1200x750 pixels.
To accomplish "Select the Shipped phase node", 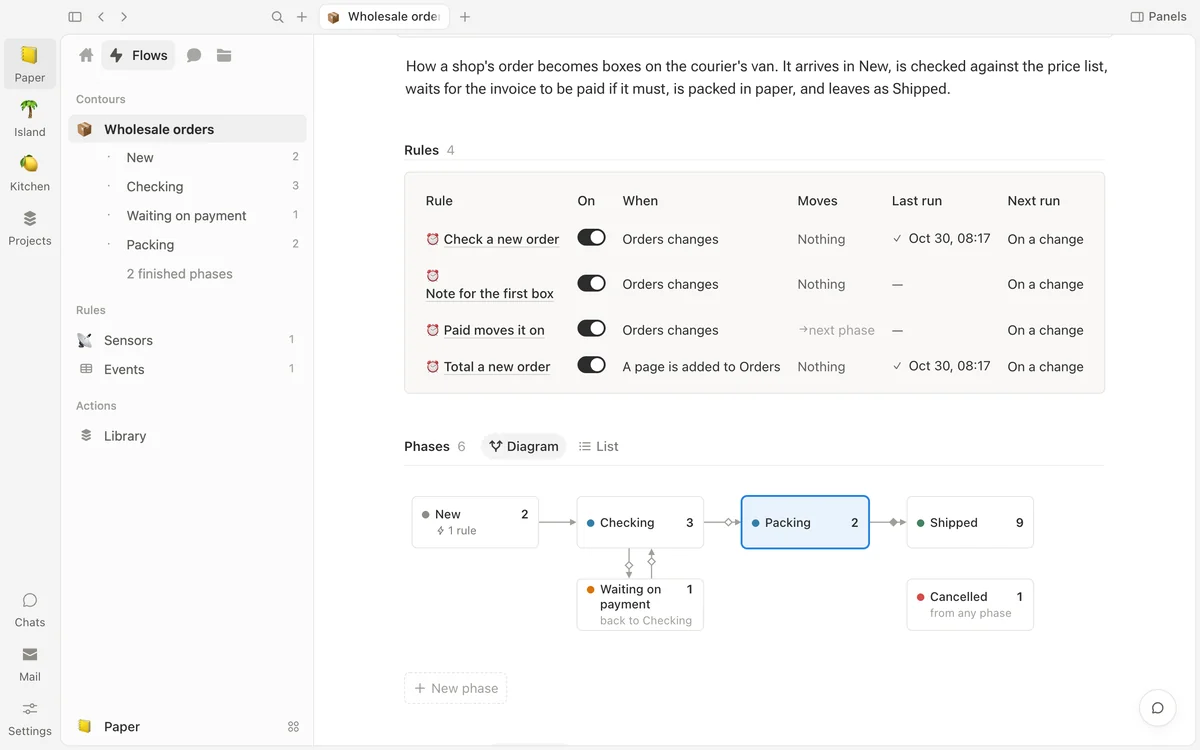I will click(970, 522).
